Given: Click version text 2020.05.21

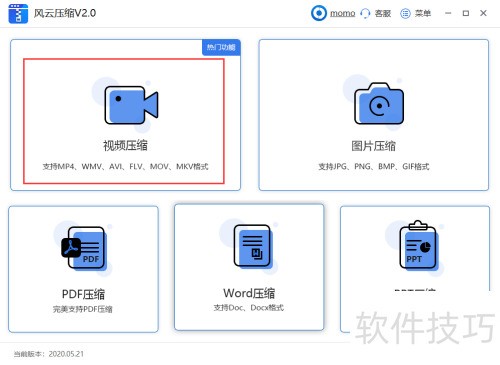Looking at the screenshot, I should [x=66, y=354].
